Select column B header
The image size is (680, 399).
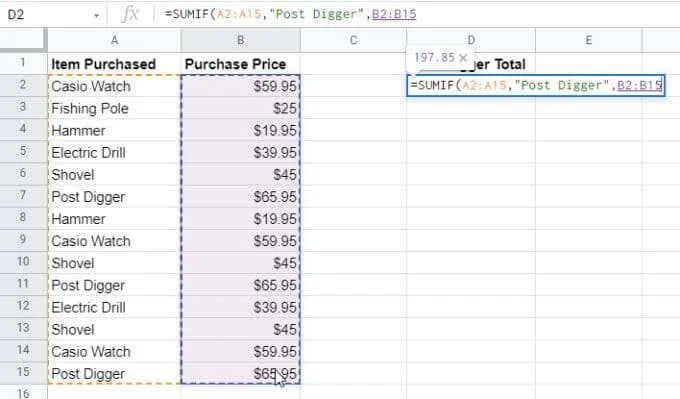click(x=240, y=40)
